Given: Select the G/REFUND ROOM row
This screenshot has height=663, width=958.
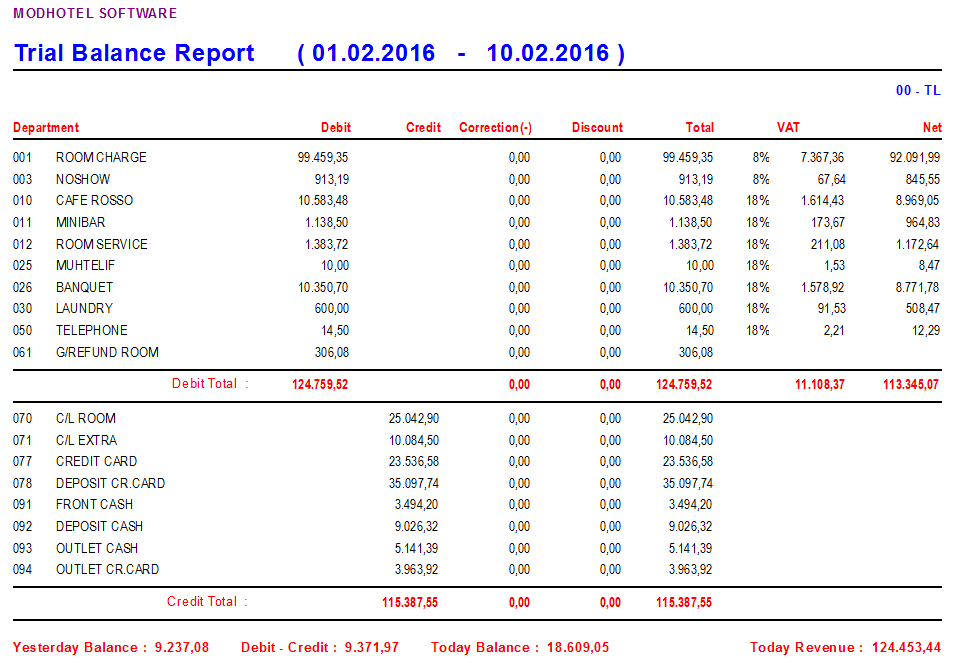Looking at the screenshot, I should click(107, 353).
